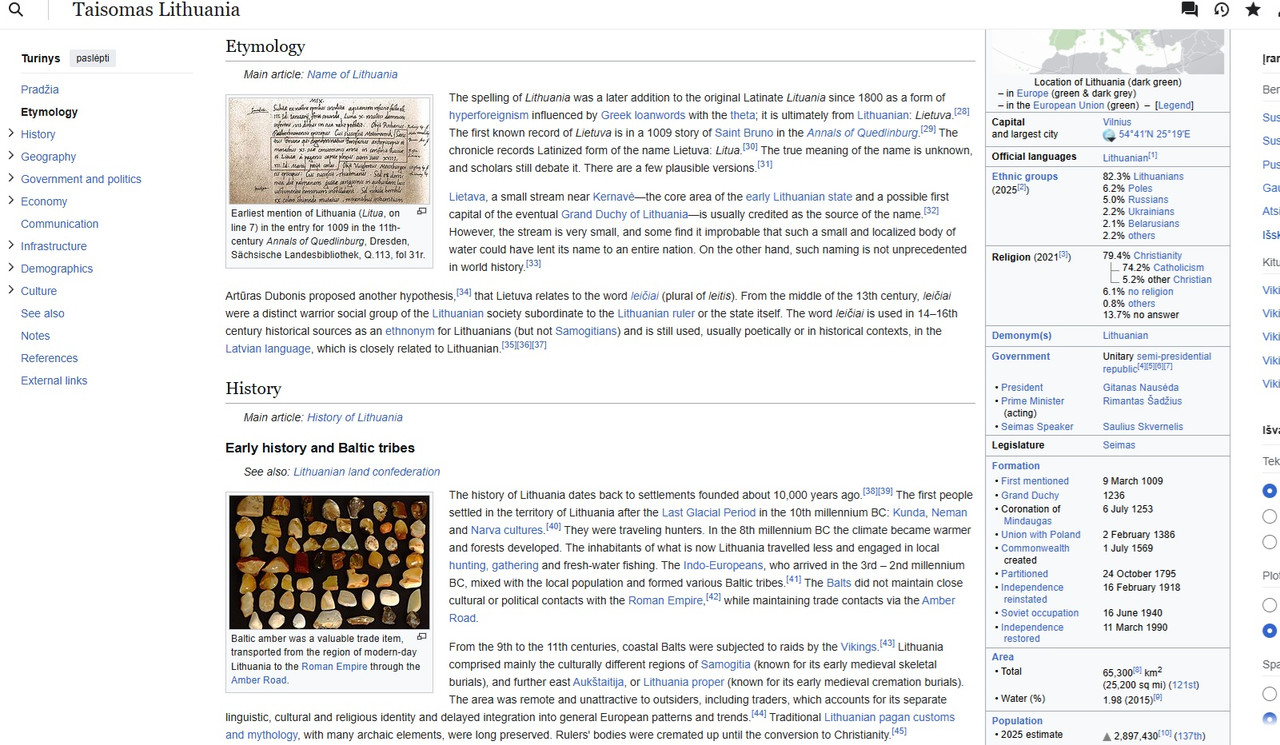Hide contents with the paslėpti button
Screen dimensions: 1280x745
click(93, 58)
